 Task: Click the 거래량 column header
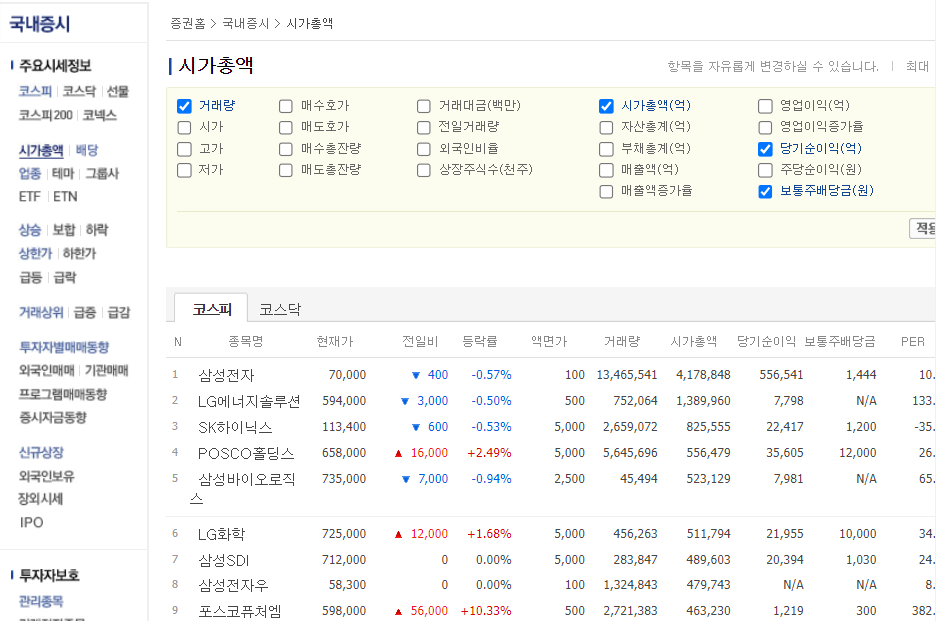tap(621, 342)
